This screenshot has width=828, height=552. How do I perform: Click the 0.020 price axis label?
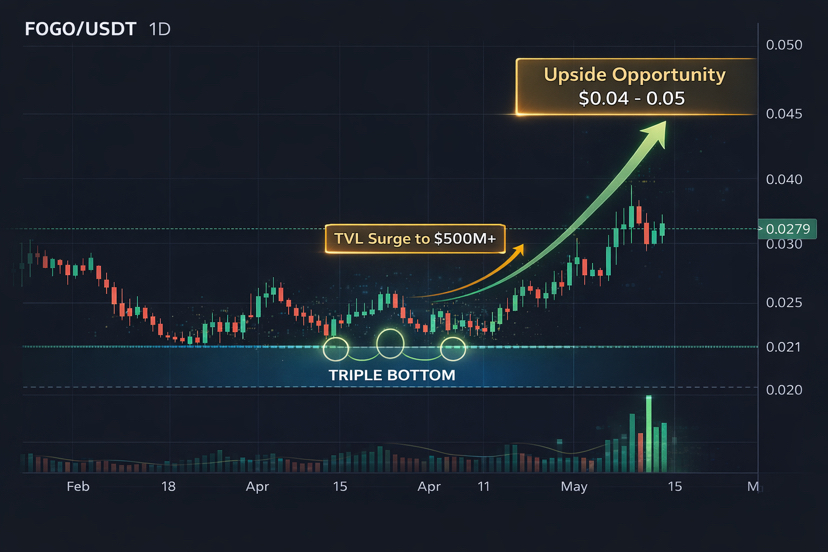point(784,390)
